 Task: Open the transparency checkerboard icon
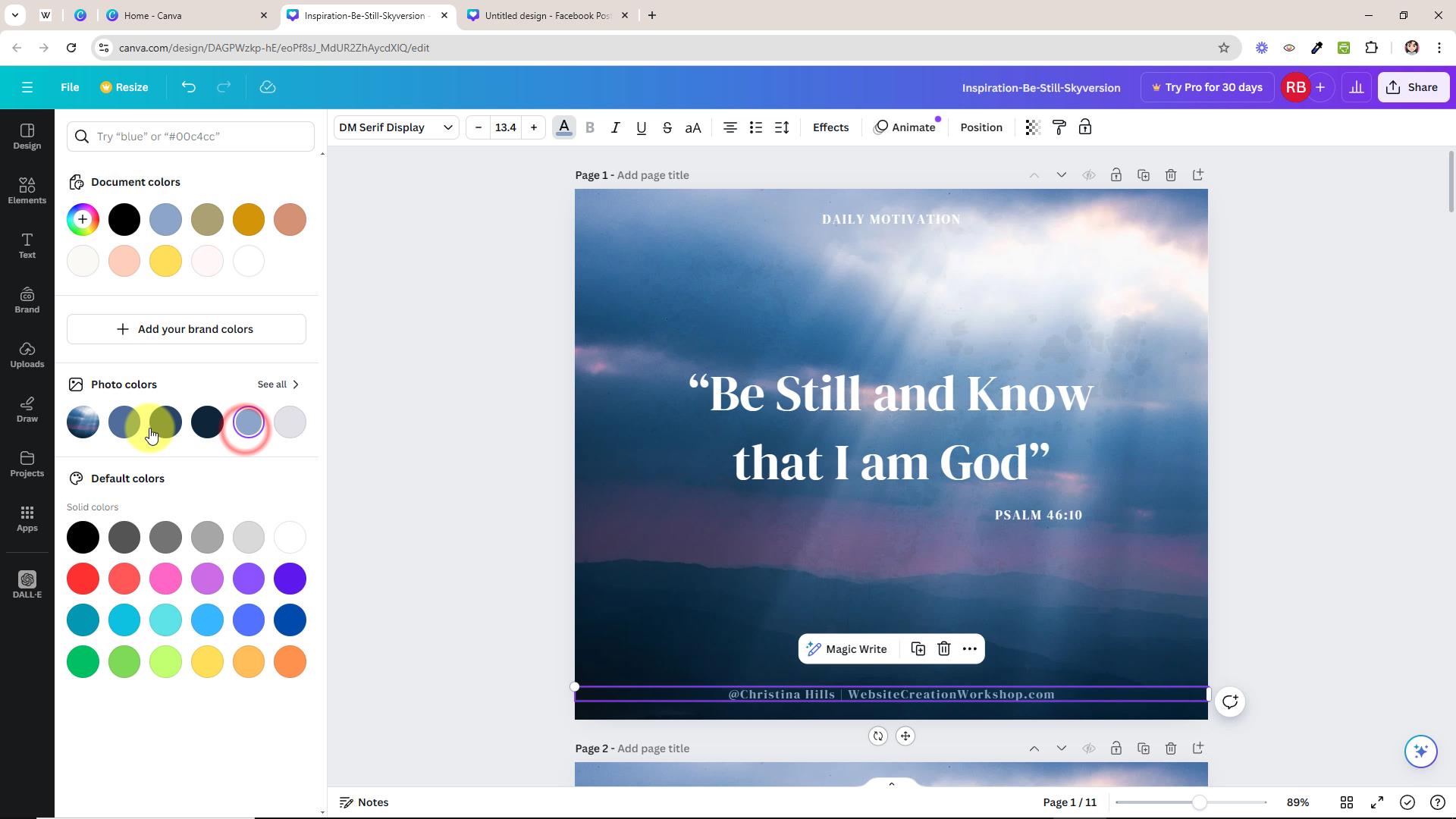pyautogui.click(x=1032, y=127)
